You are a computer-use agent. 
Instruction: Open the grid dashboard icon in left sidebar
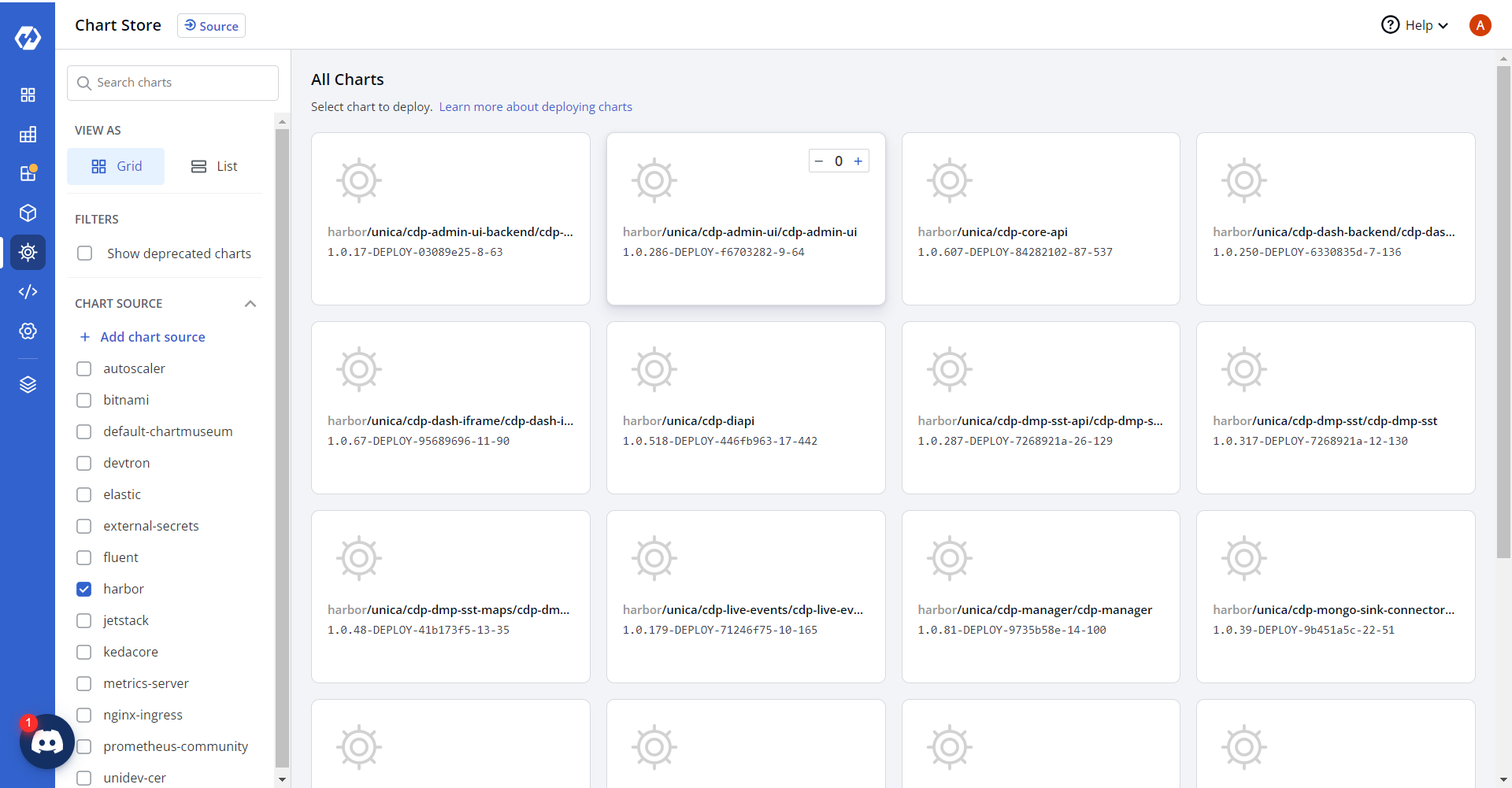coord(28,95)
